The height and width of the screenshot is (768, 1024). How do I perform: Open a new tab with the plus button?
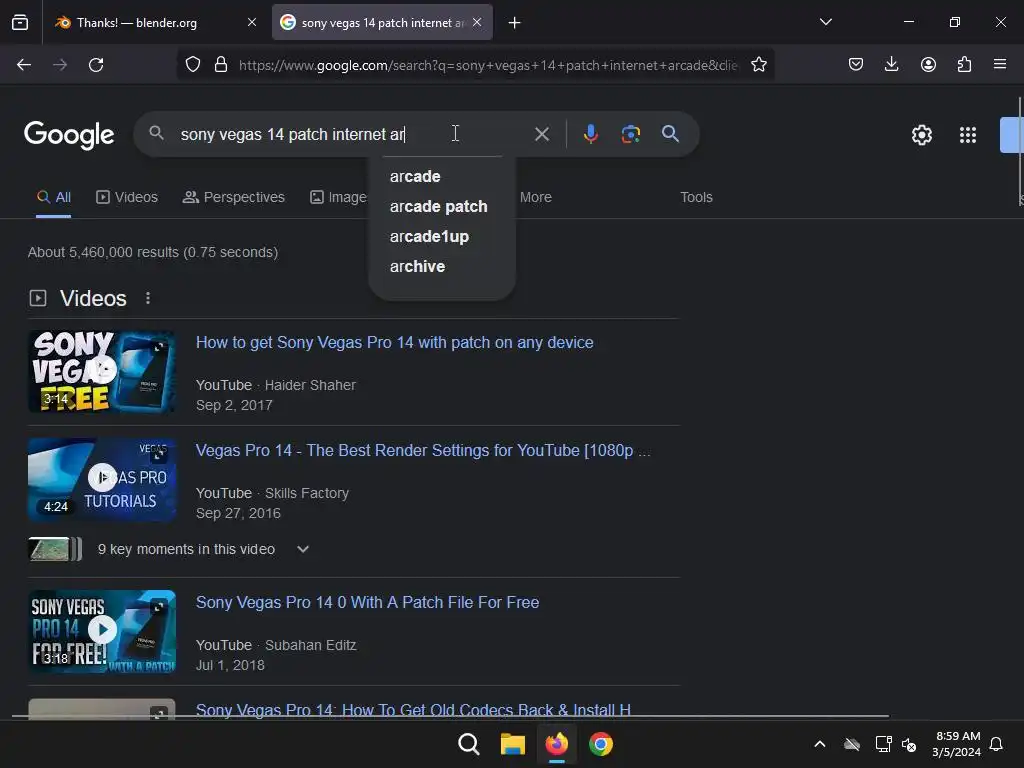click(515, 23)
